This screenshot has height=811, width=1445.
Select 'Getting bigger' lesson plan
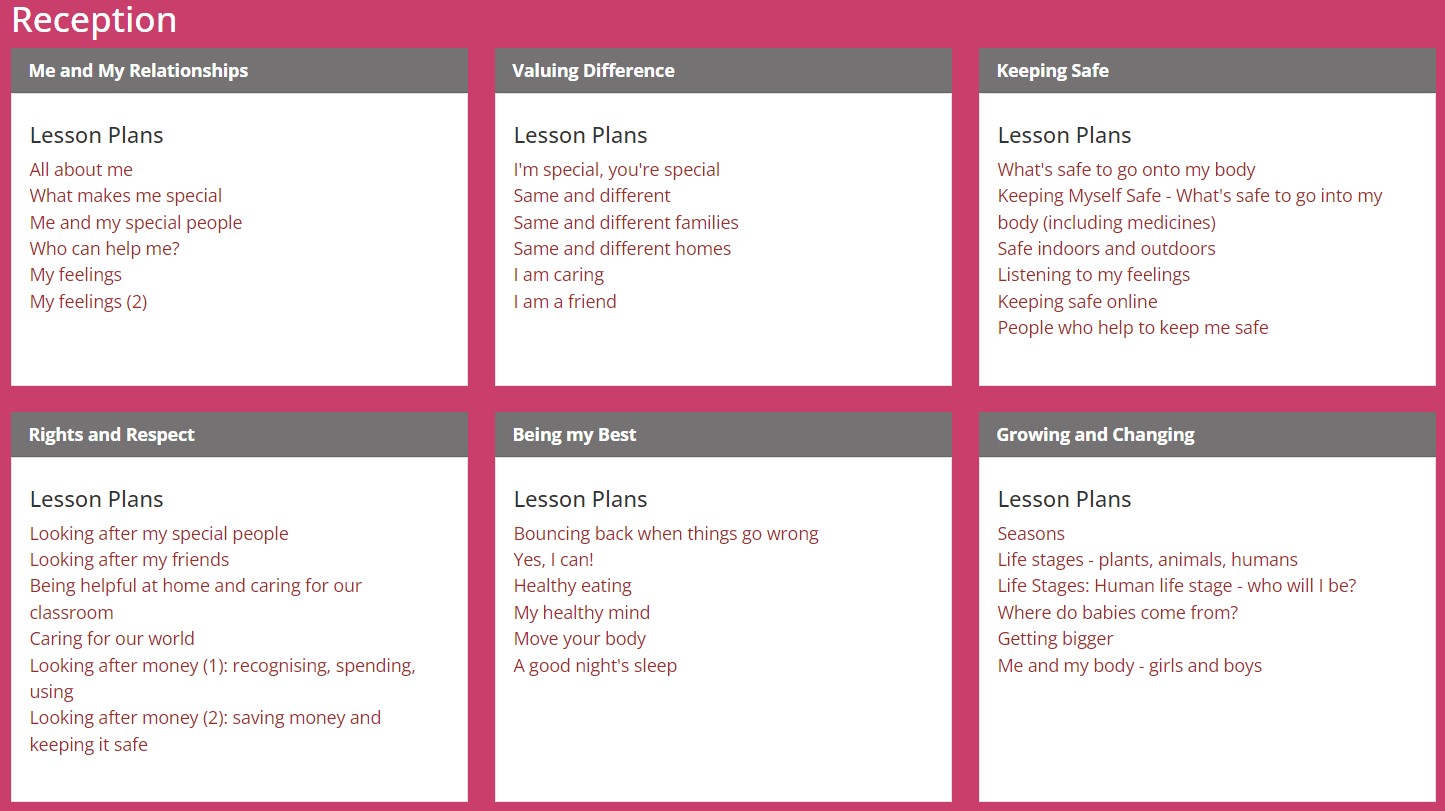[1055, 638]
